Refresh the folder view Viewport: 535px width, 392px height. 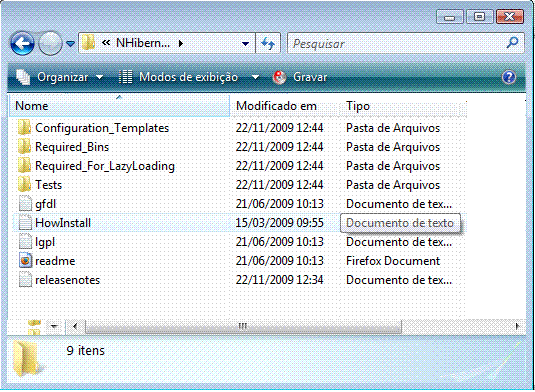coord(268,43)
